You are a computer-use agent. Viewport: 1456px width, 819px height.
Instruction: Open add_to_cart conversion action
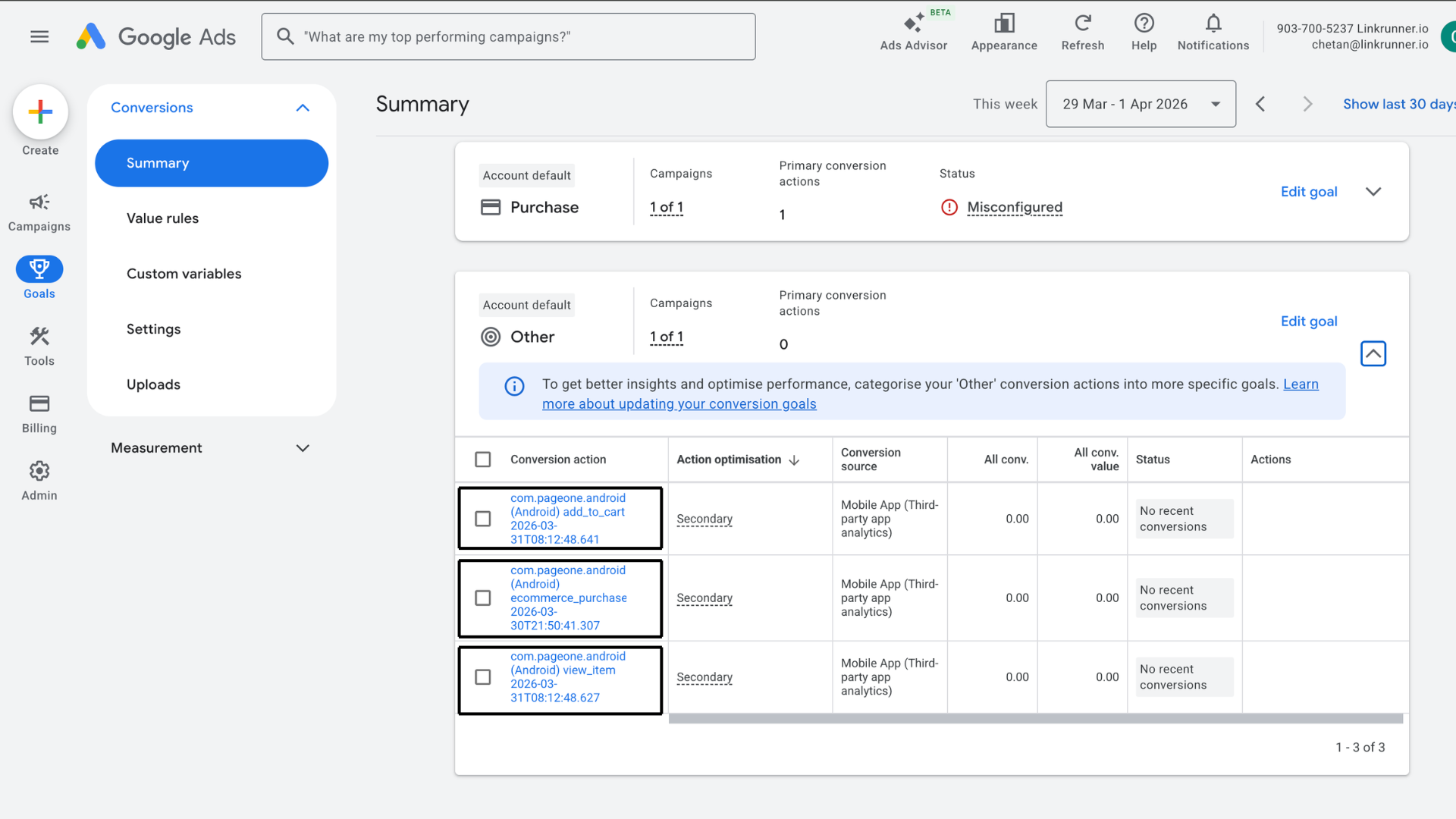pos(568,519)
